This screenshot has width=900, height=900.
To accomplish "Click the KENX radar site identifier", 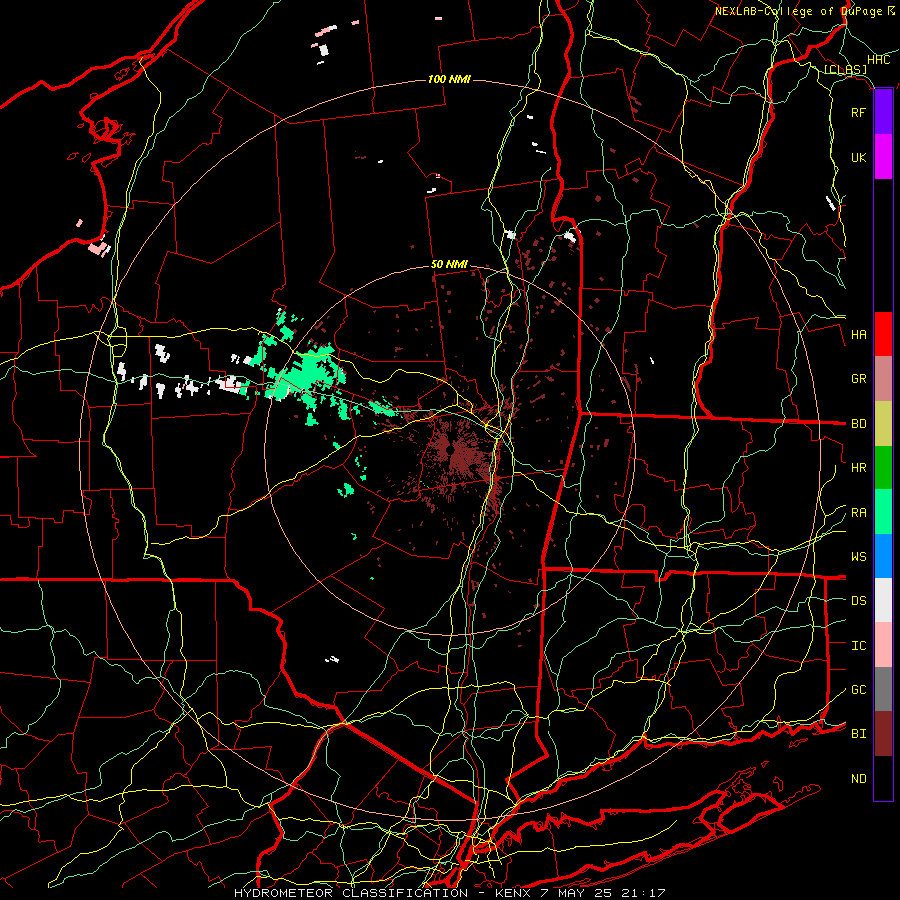I will (514, 893).
